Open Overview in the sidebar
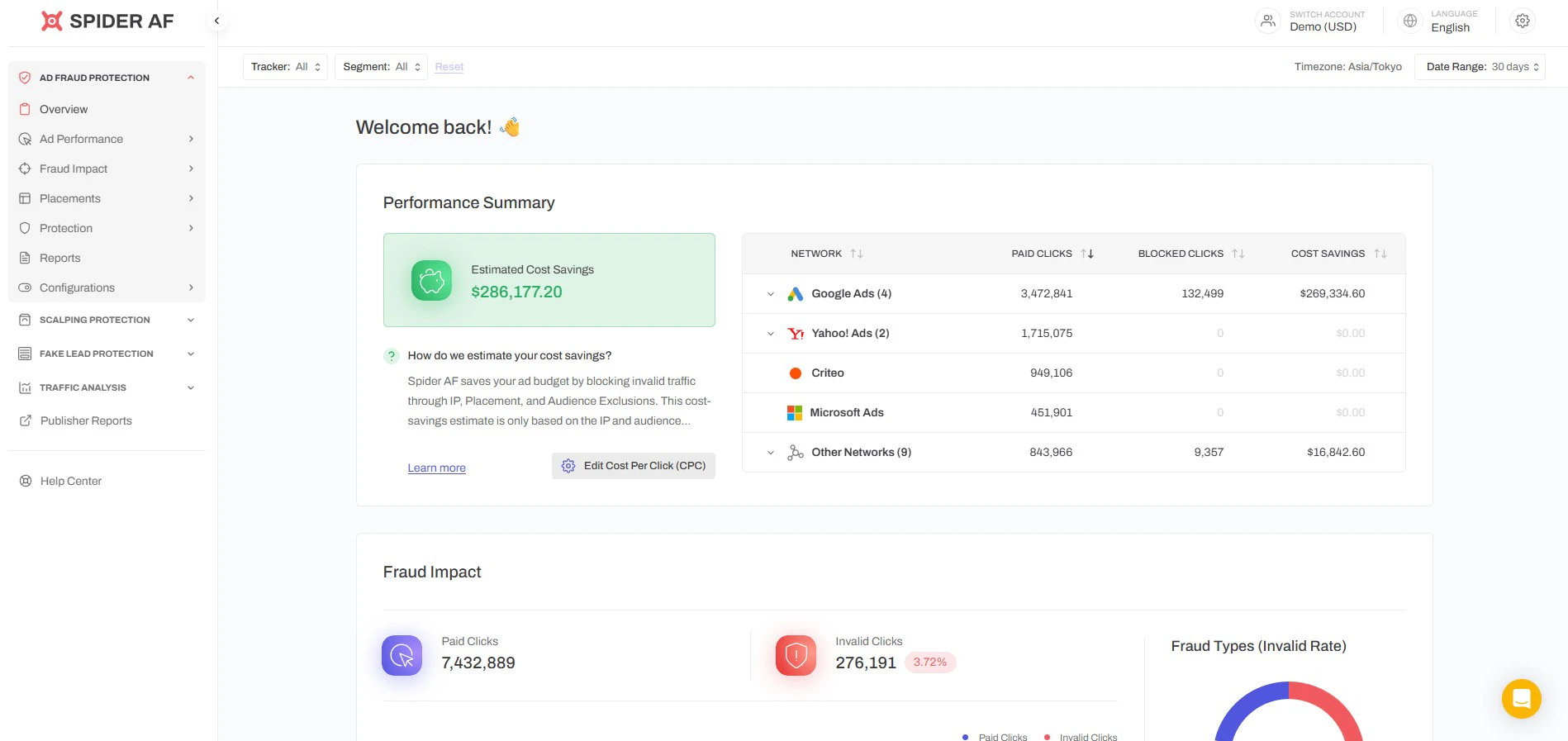 point(64,109)
